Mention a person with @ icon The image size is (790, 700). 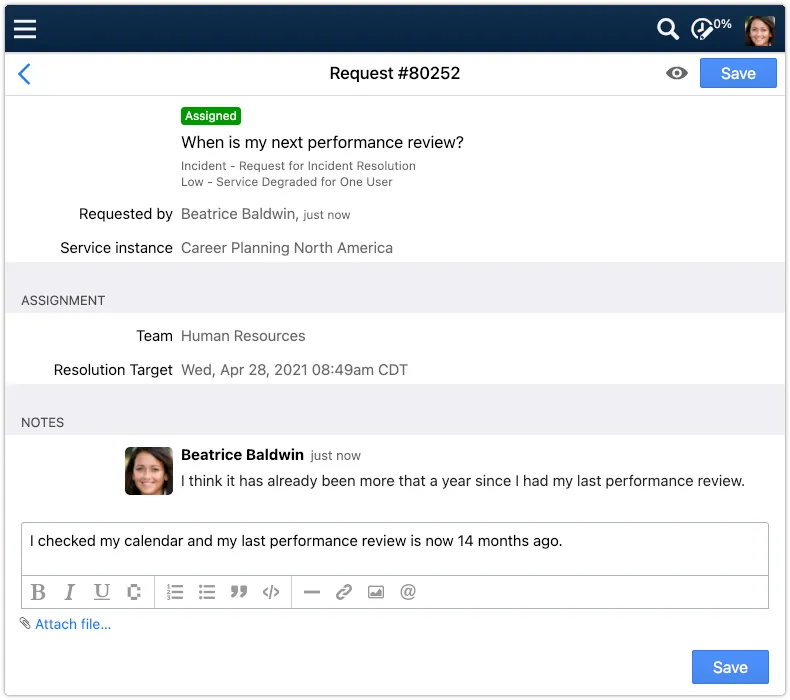408,592
